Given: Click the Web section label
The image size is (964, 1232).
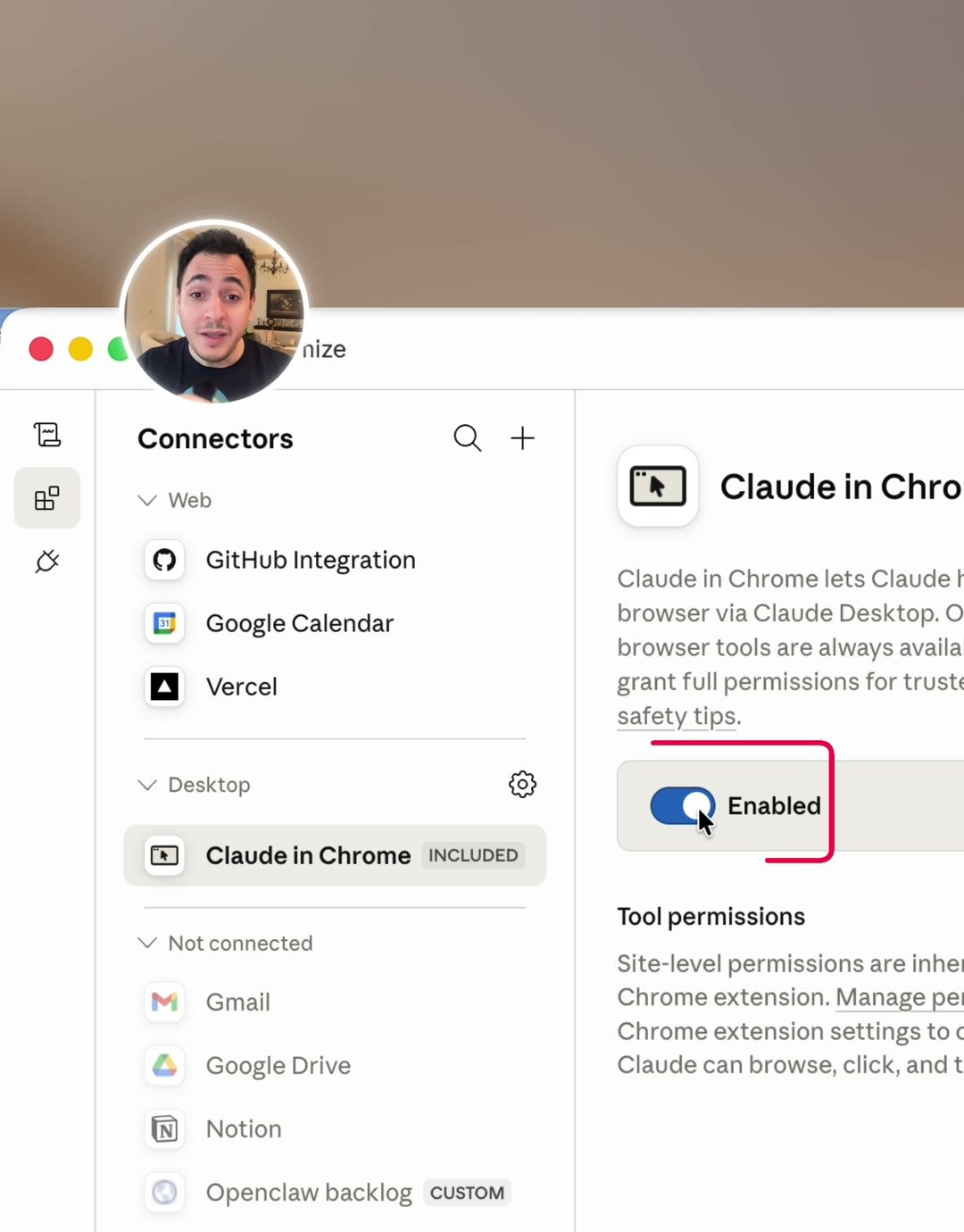Looking at the screenshot, I should click(190, 500).
